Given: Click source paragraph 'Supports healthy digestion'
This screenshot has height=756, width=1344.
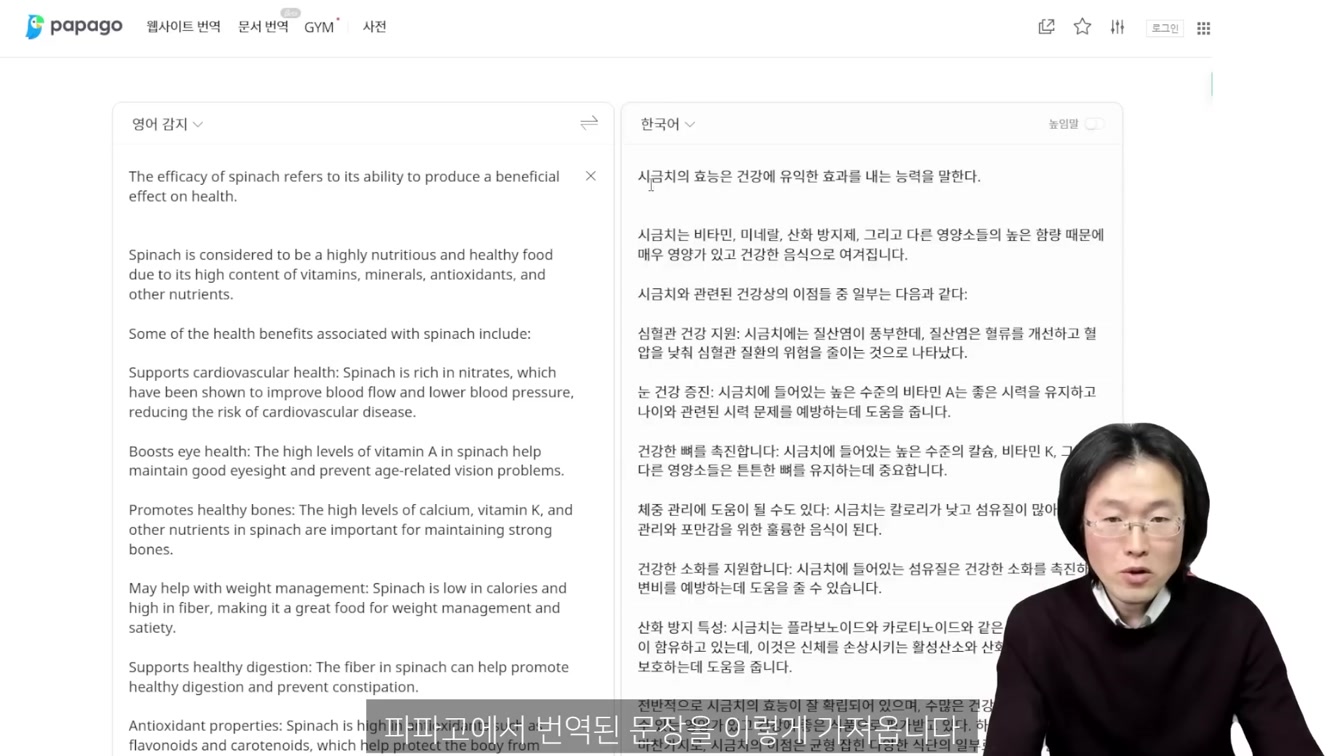Looking at the screenshot, I should [x=348, y=677].
